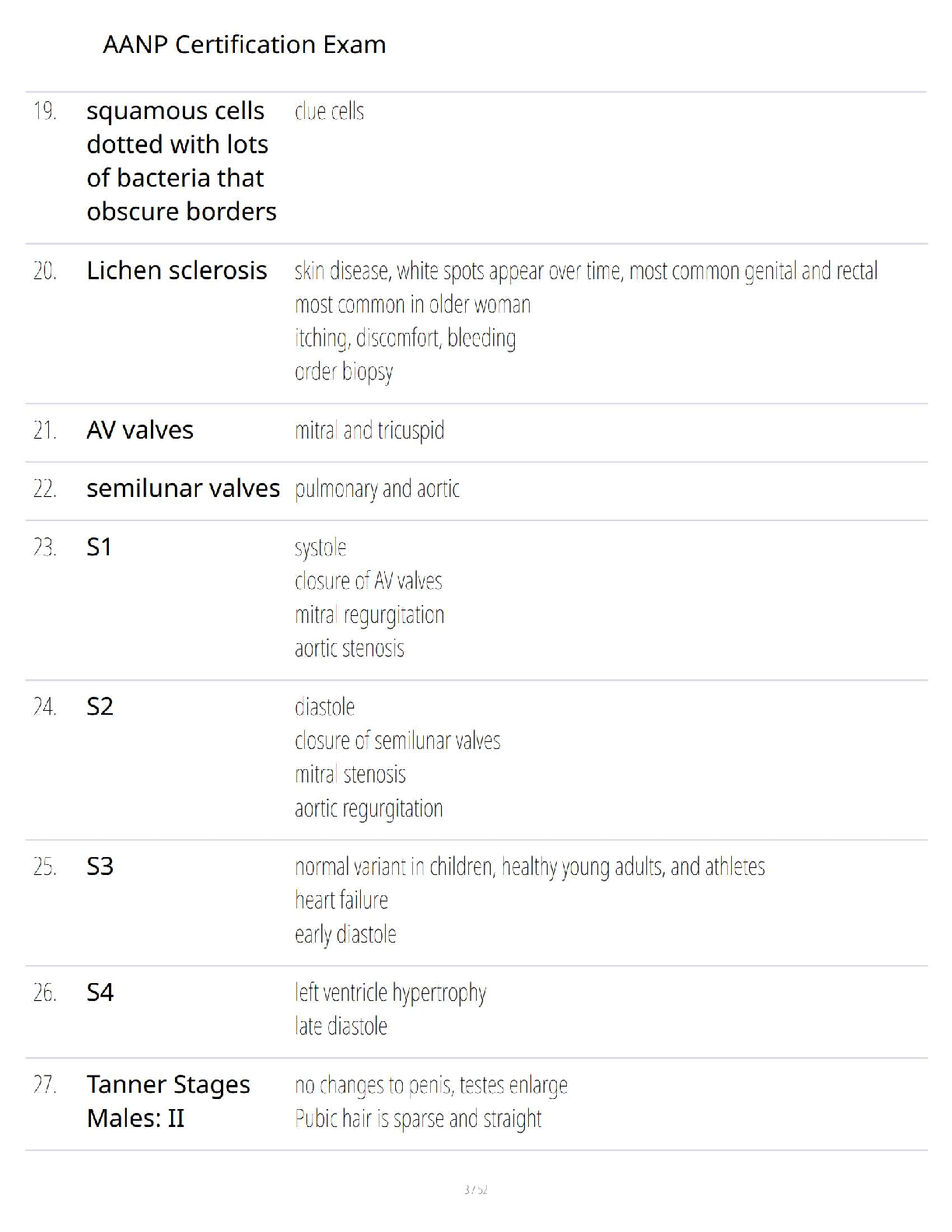
Task: Select the S3 term
Action: [x=100, y=866]
